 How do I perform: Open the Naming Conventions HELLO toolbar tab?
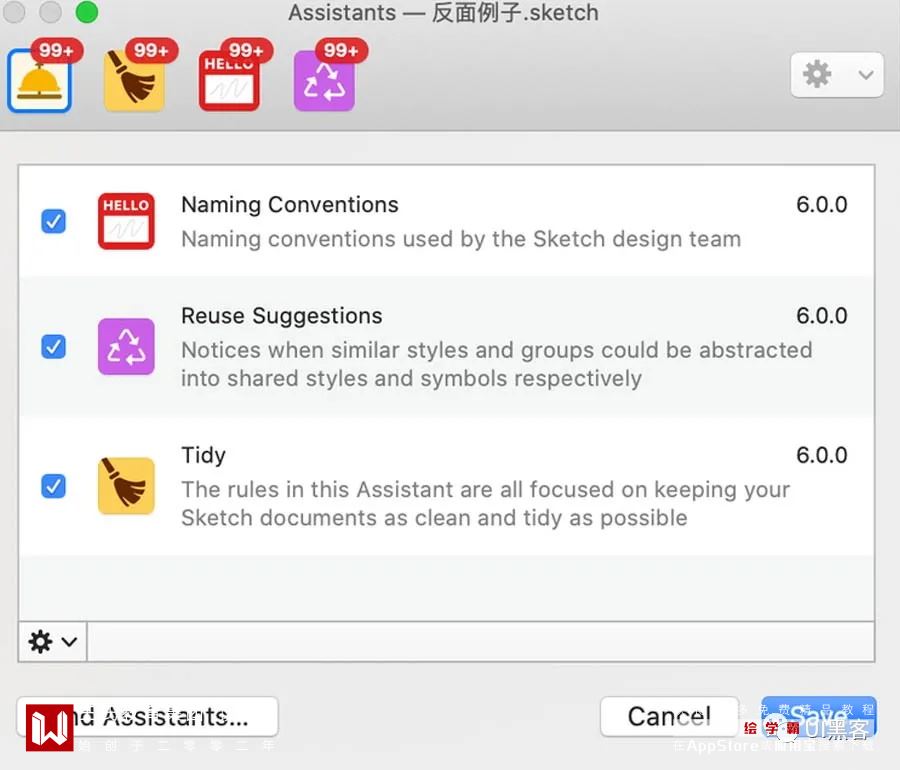tap(229, 80)
